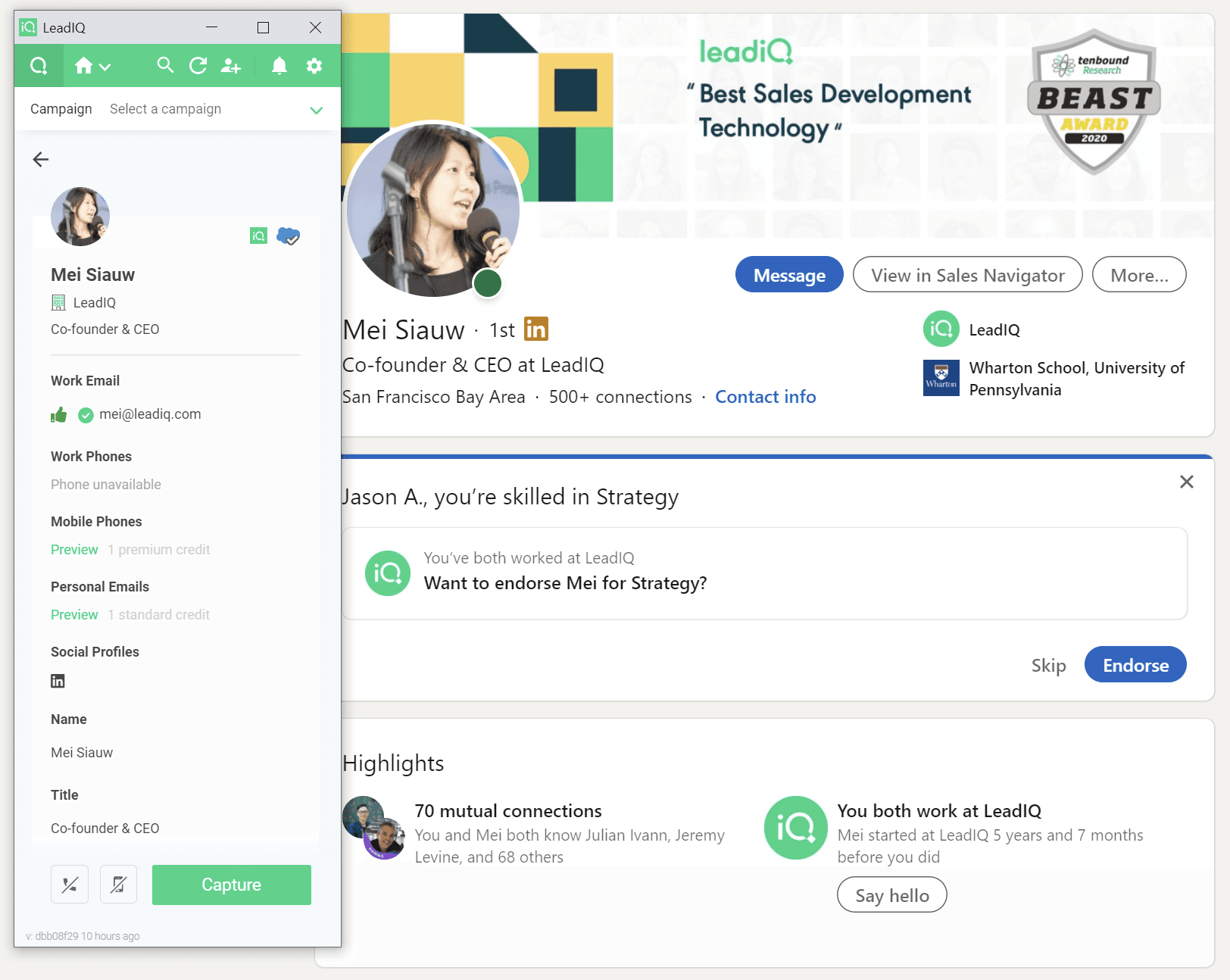Open the LinkedIn social profile icon
Viewport: 1230px width, 980px height.
coord(58,681)
